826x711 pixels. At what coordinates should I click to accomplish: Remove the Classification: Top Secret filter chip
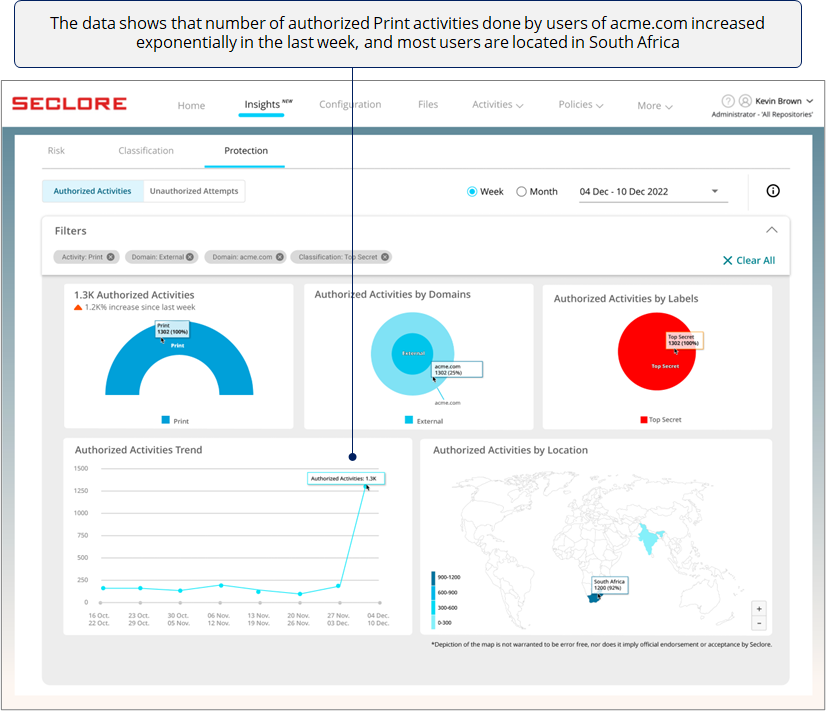[x=385, y=257]
